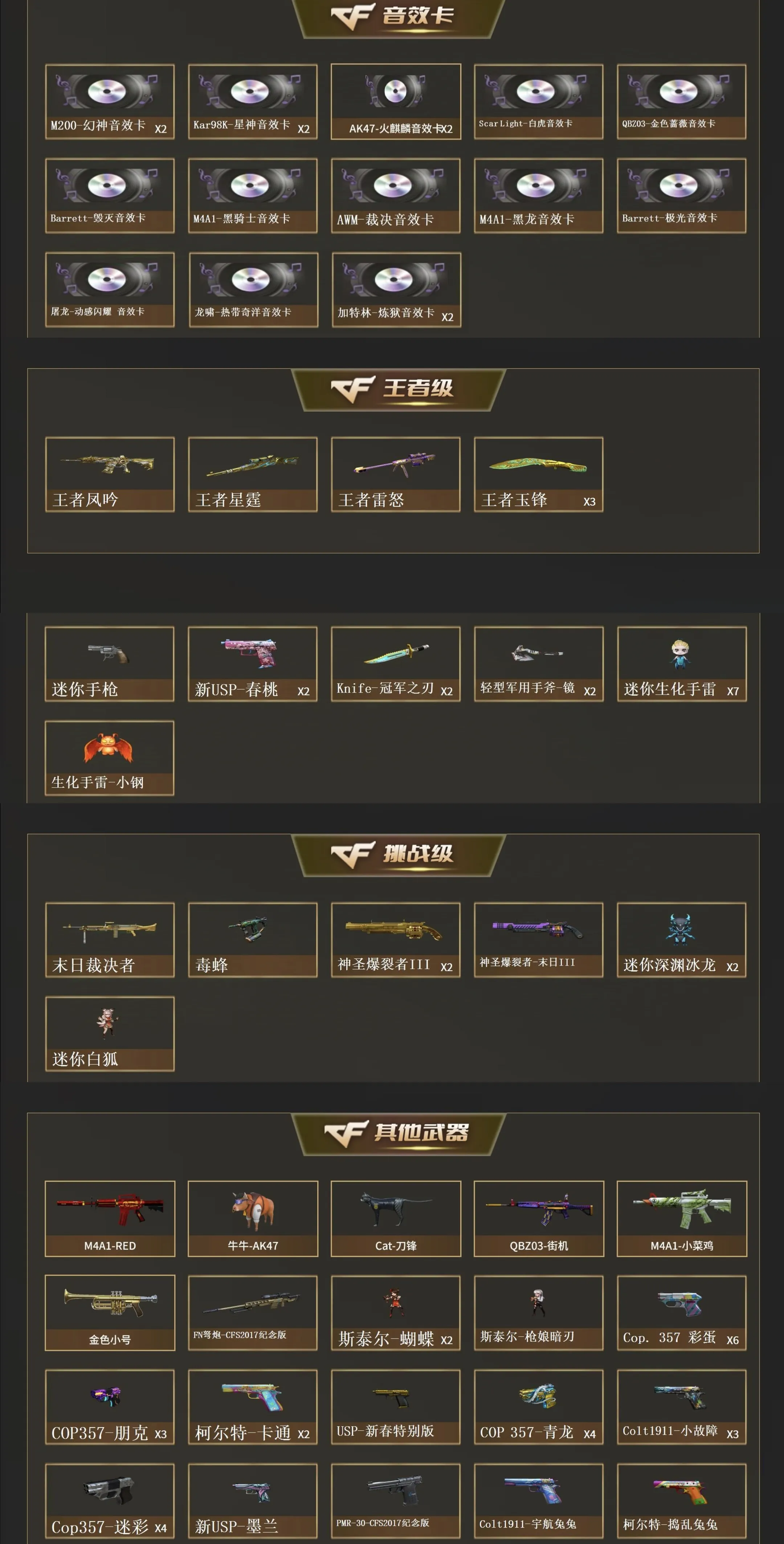Screen dimensions: 784x1544
Task: Choose the 金色小号 trumpet weapon
Action: point(110,1313)
